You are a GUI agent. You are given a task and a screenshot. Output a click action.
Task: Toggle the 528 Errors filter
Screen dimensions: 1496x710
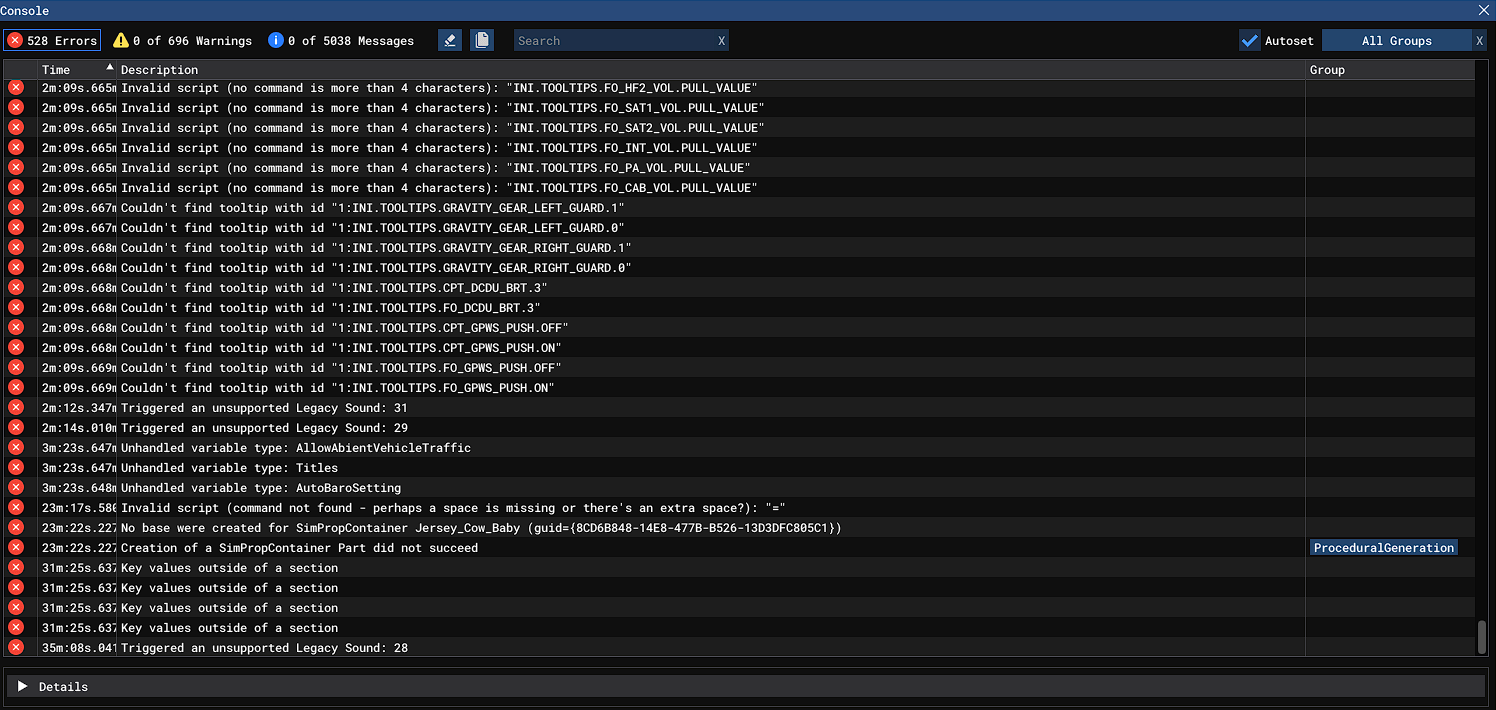52,41
